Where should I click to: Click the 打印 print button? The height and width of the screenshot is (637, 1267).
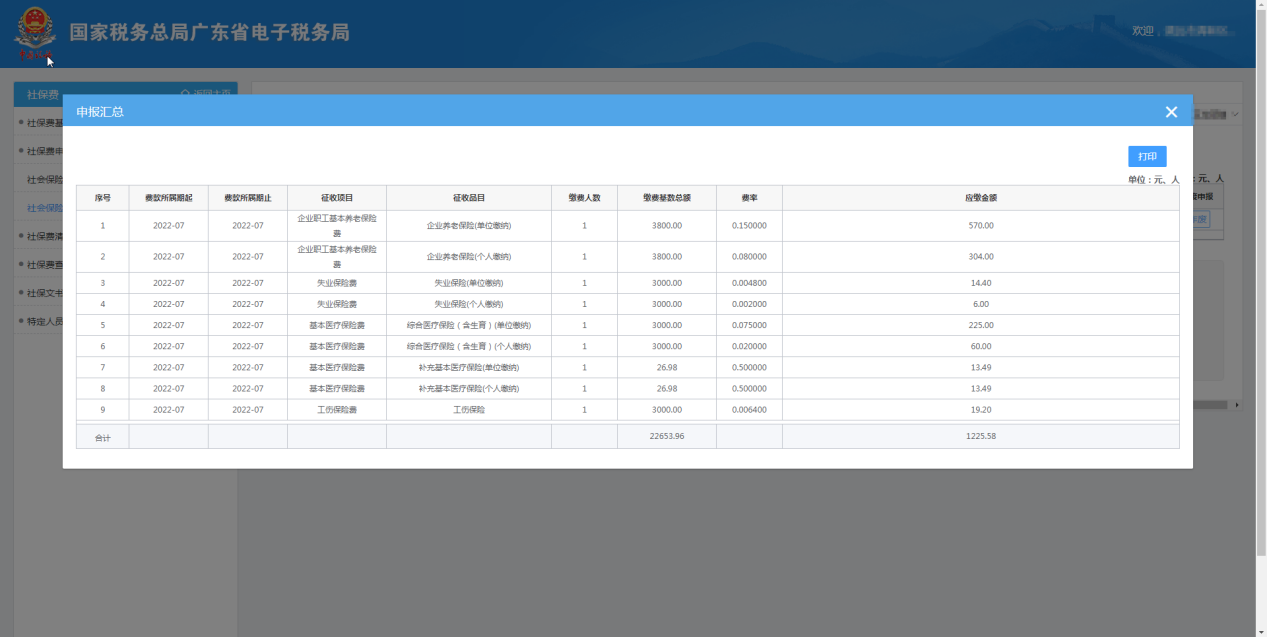point(1147,157)
